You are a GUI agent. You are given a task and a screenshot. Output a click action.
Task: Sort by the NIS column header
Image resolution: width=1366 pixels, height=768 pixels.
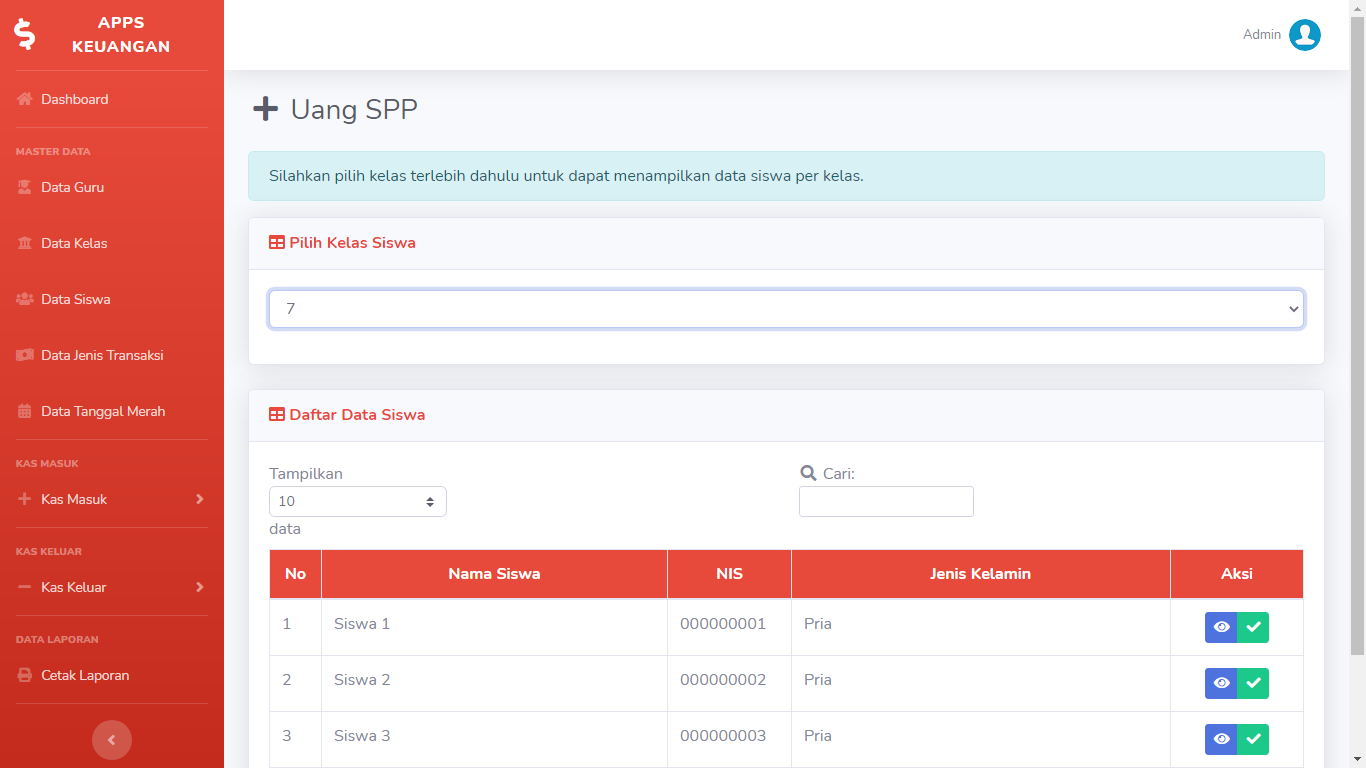(x=729, y=574)
